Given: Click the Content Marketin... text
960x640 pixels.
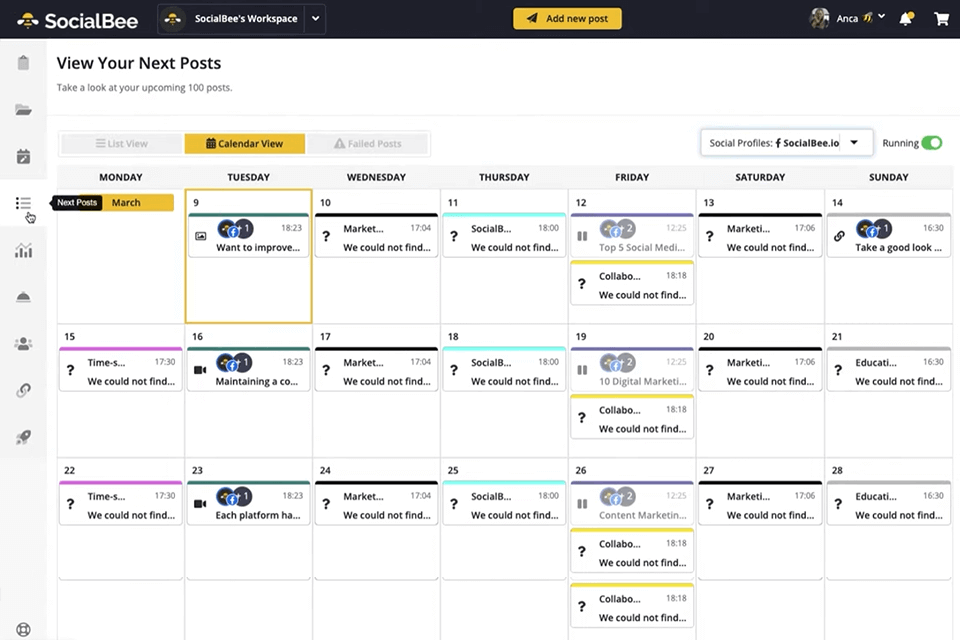Looking at the screenshot, I should [x=643, y=515].
